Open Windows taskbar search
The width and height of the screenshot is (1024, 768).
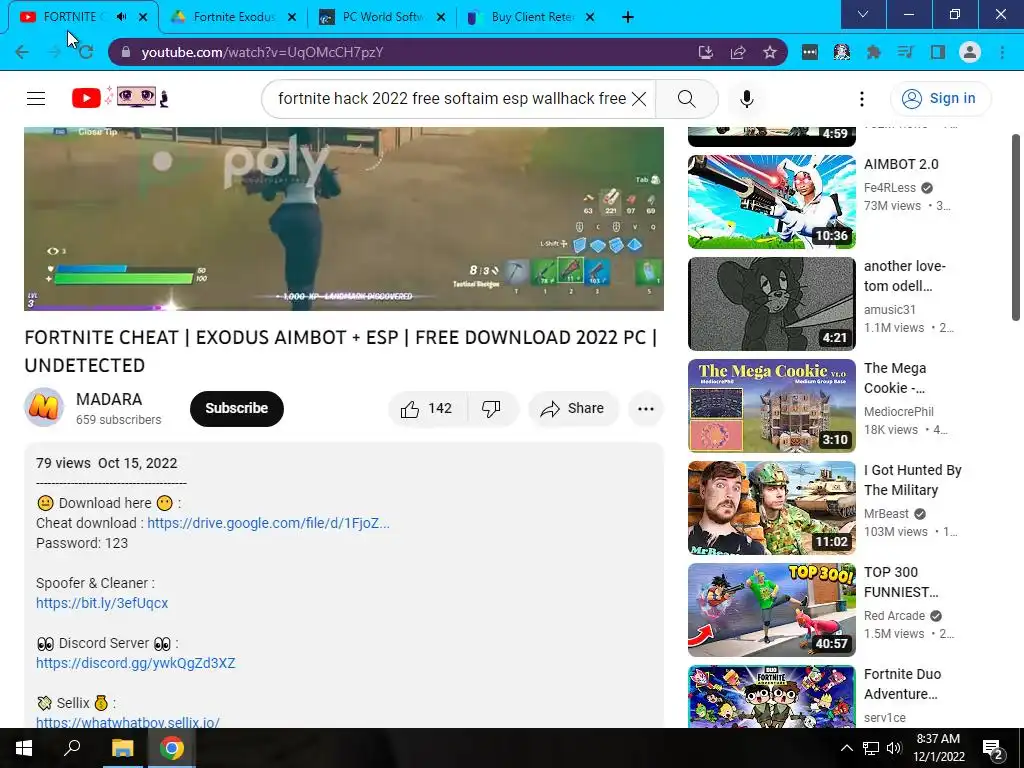point(72,748)
